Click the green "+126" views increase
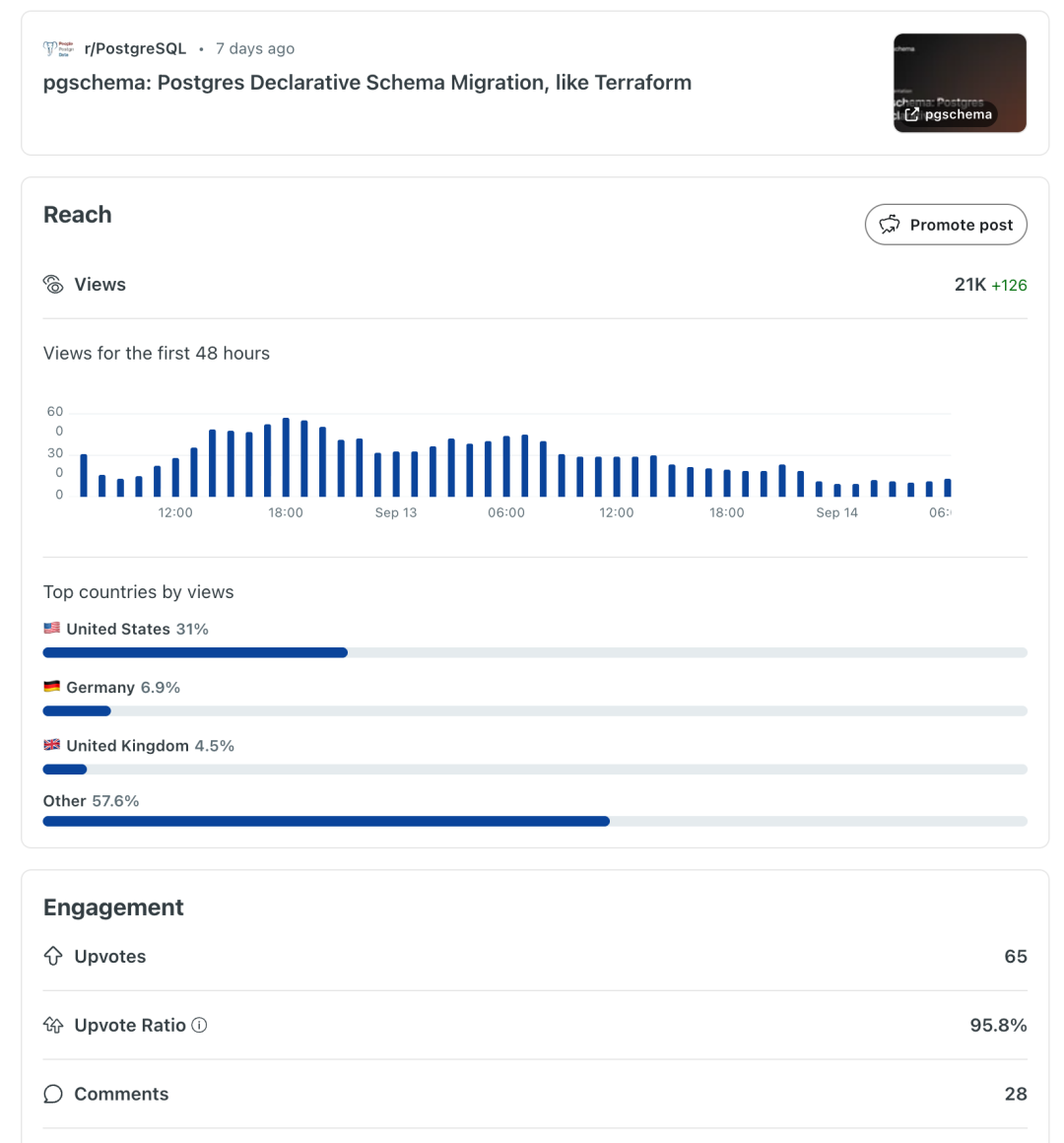Screen dimensions: 1064x1143 (1010, 285)
